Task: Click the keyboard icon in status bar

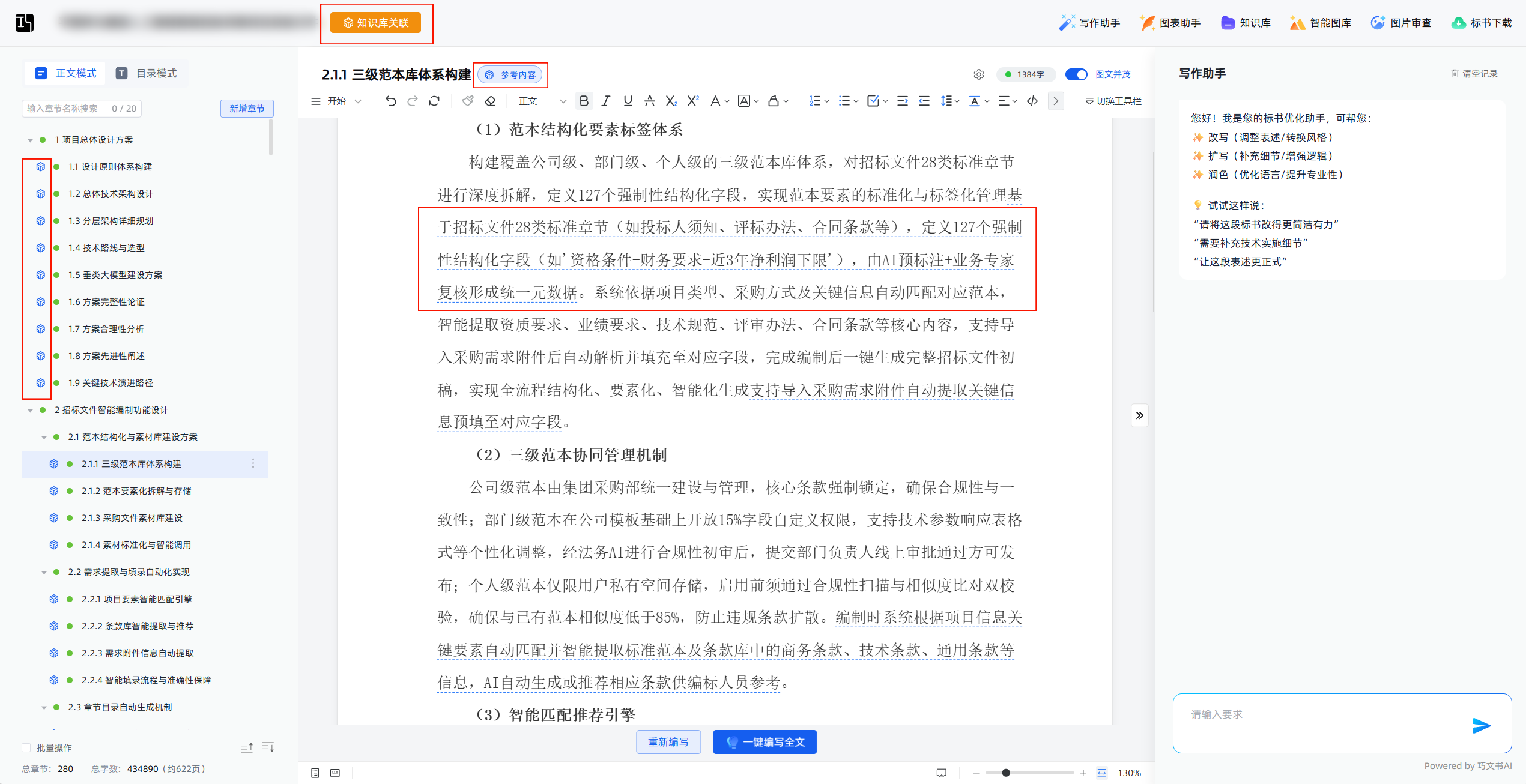Action: [335, 773]
